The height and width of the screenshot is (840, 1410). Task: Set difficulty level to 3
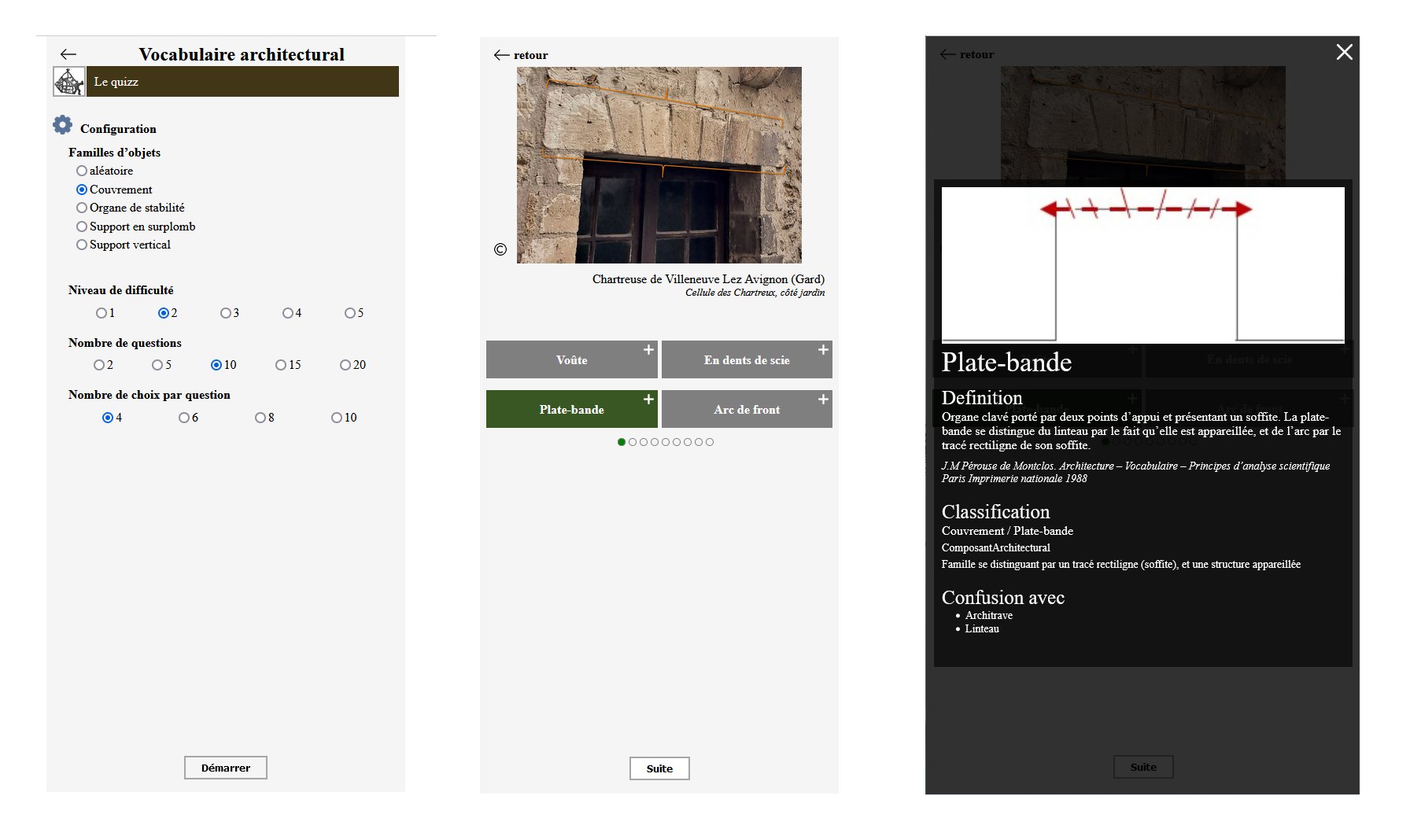pyautogui.click(x=226, y=313)
